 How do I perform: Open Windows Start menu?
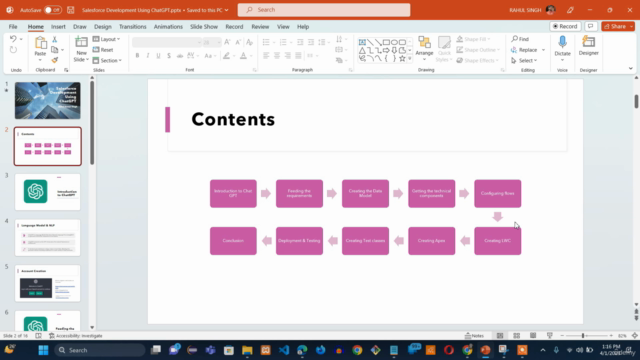43,350
